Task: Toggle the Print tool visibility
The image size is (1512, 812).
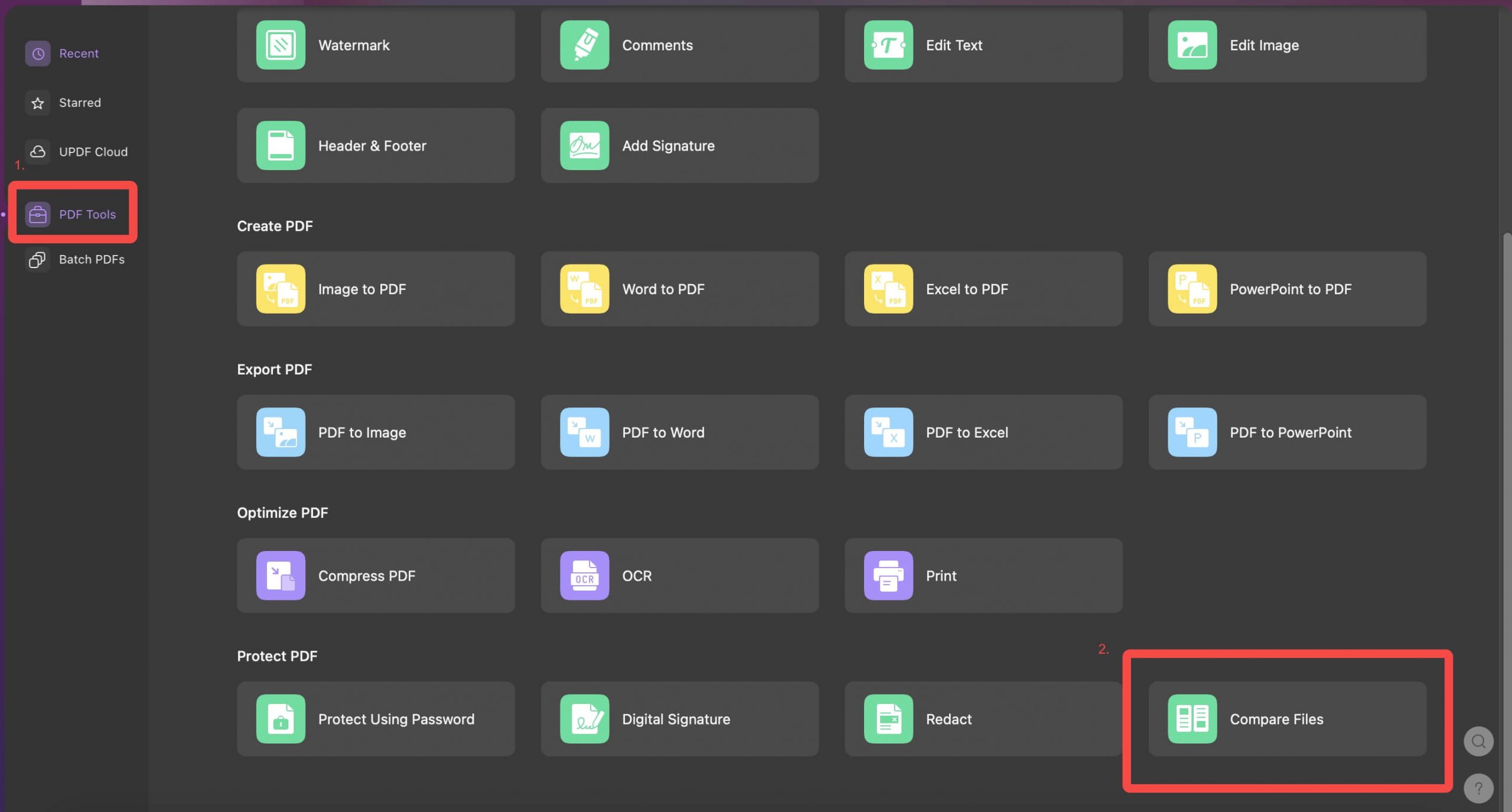Action: pos(984,575)
